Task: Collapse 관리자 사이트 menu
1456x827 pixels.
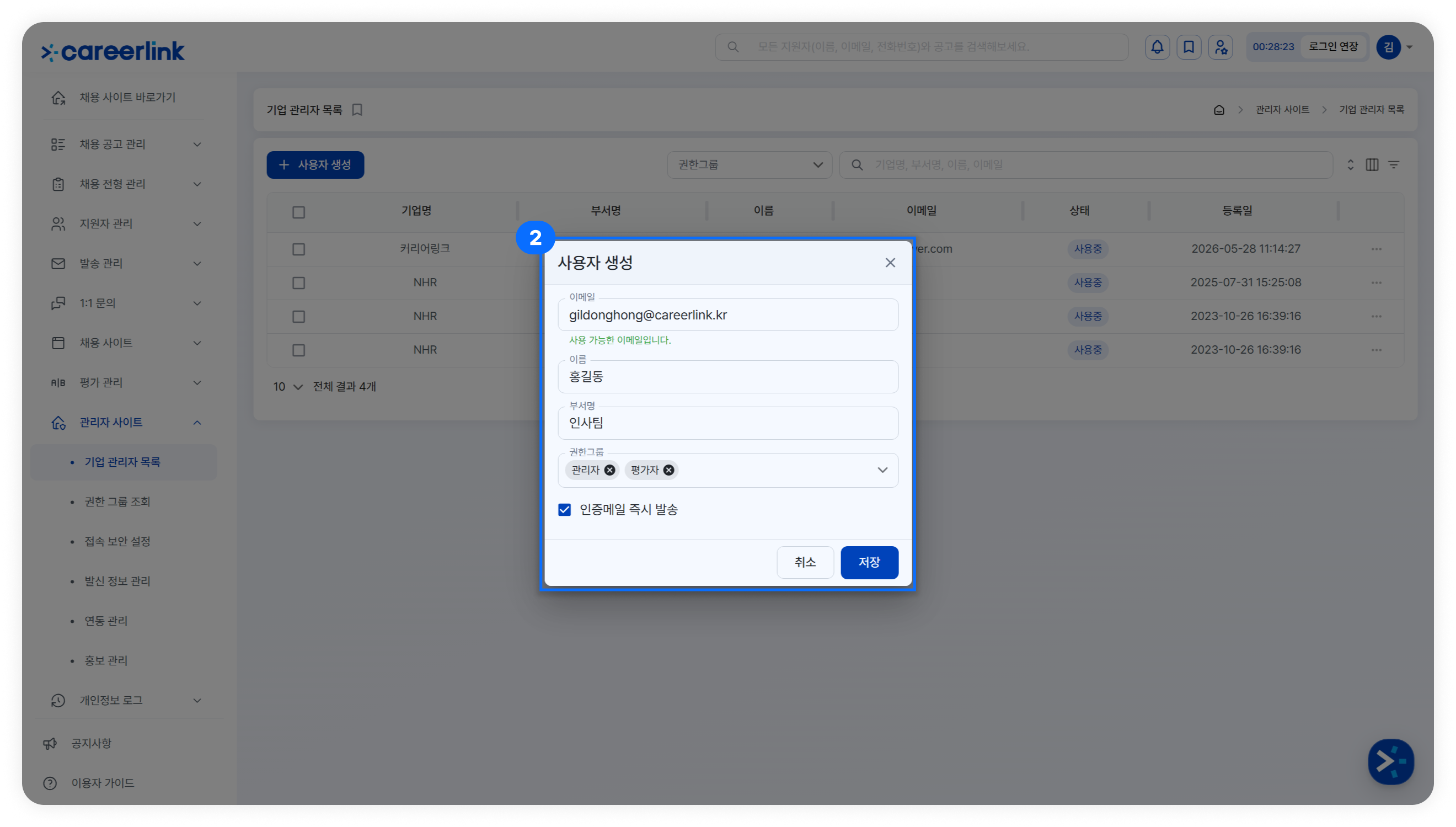Action: pos(125,423)
